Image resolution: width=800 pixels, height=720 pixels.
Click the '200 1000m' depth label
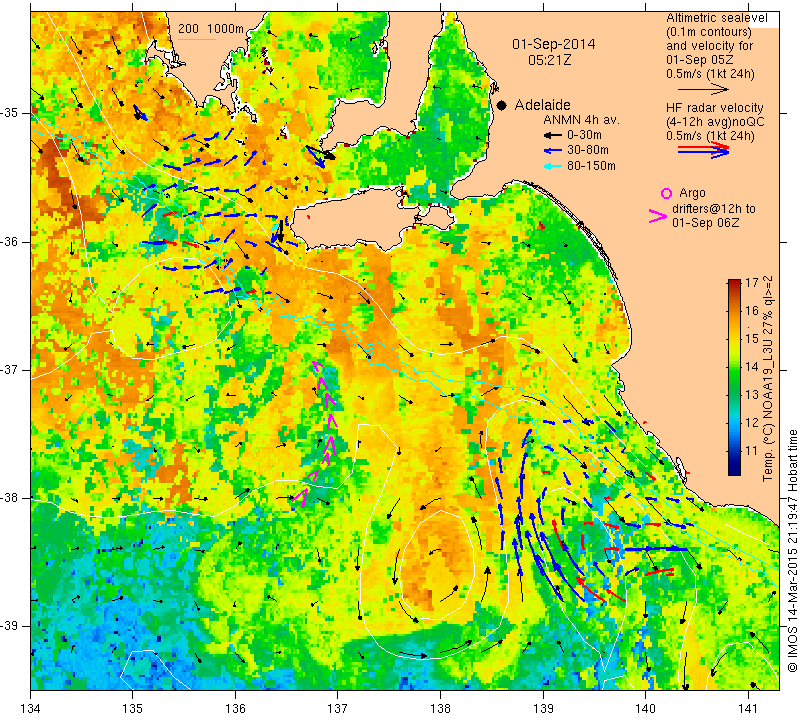pyautogui.click(x=211, y=29)
